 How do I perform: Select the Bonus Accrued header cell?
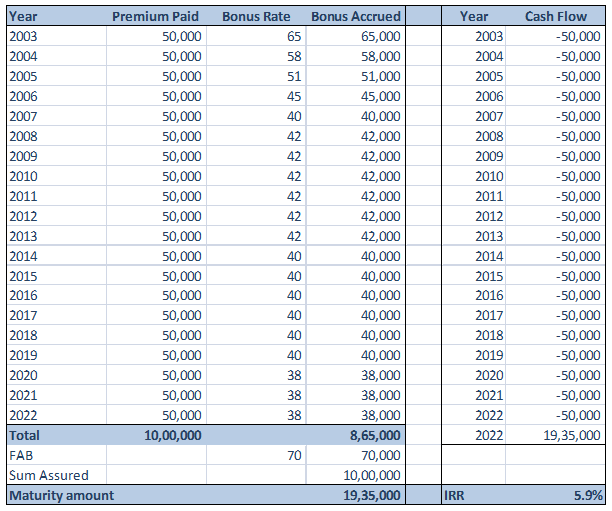355,16
